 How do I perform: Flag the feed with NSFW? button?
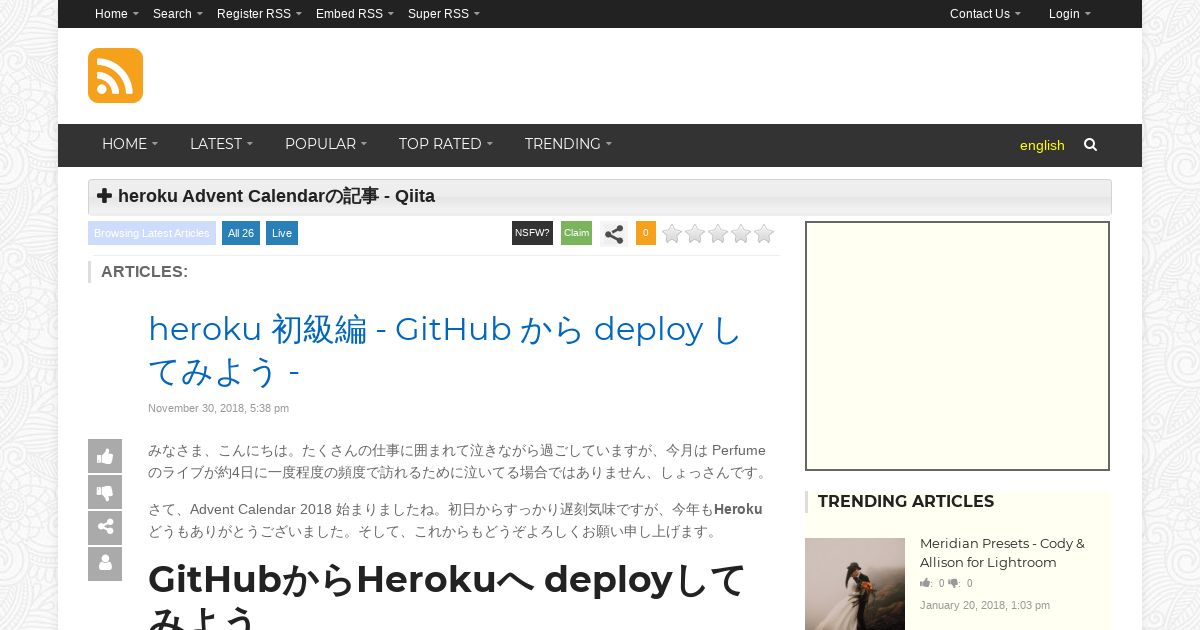click(x=532, y=233)
